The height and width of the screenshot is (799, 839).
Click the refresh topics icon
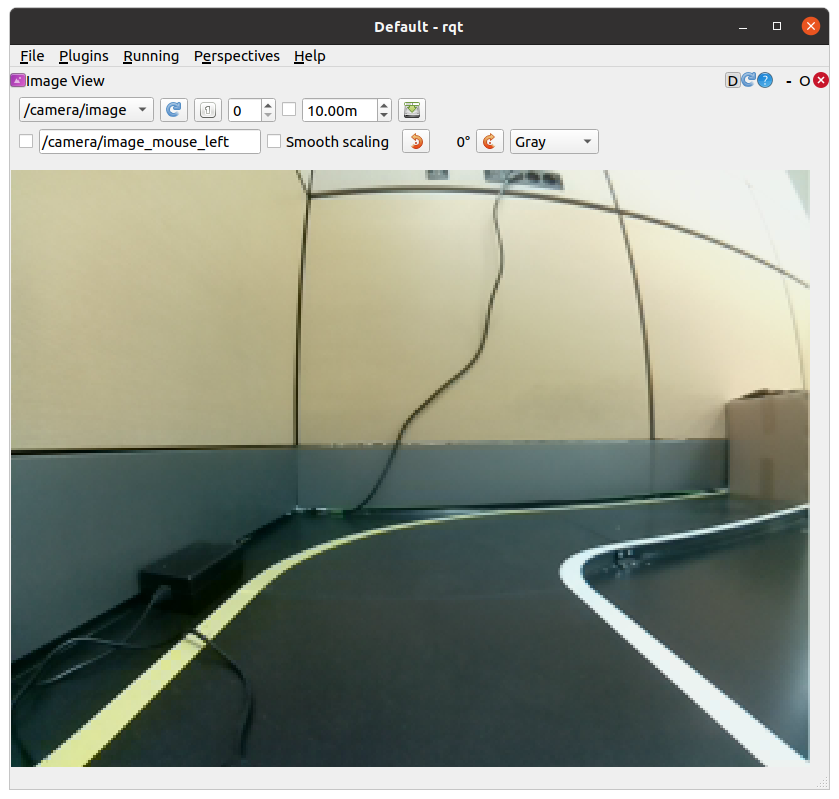click(x=174, y=110)
